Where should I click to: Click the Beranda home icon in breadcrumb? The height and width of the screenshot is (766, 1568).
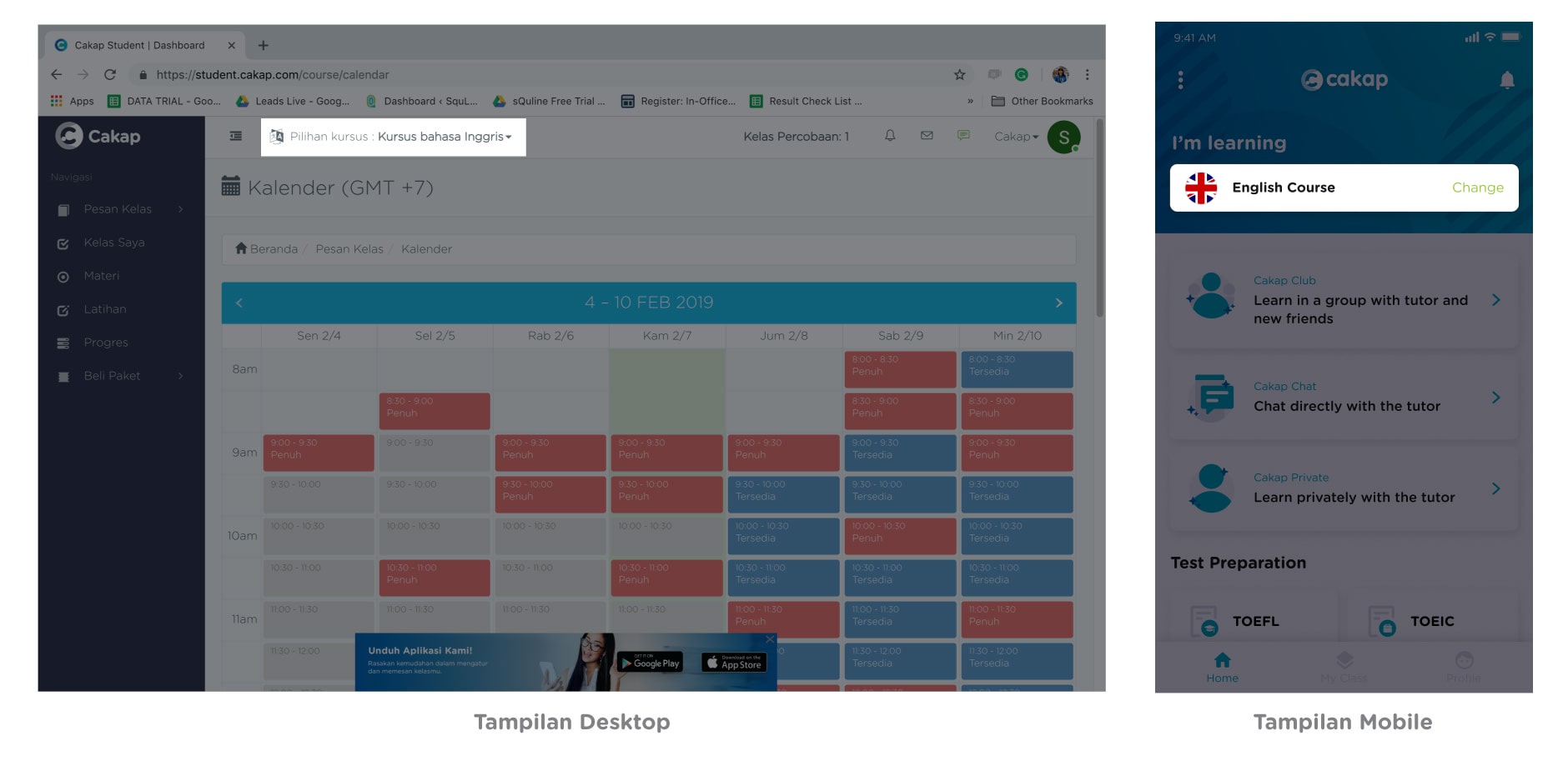coord(242,248)
